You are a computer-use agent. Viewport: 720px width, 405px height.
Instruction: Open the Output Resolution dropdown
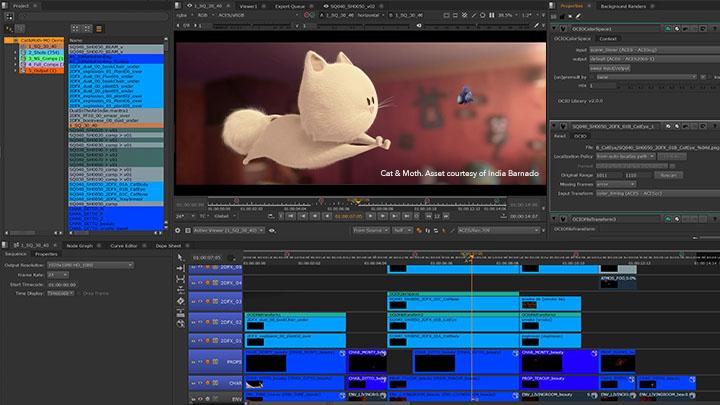click(x=90, y=265)
